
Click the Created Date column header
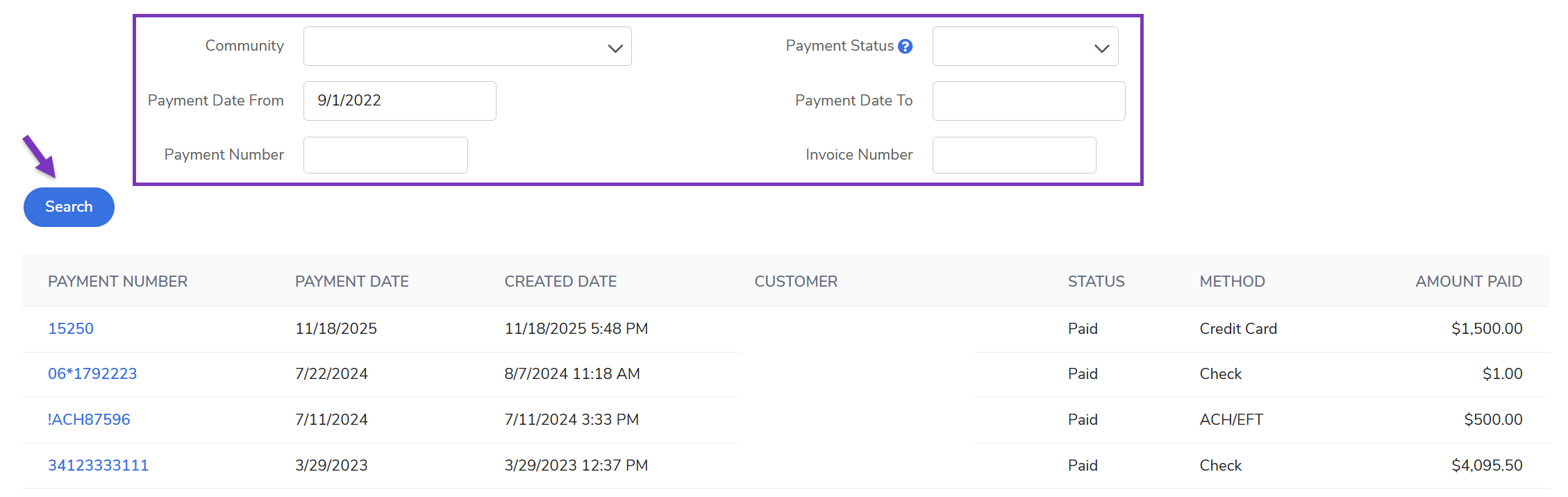(560, 282)
